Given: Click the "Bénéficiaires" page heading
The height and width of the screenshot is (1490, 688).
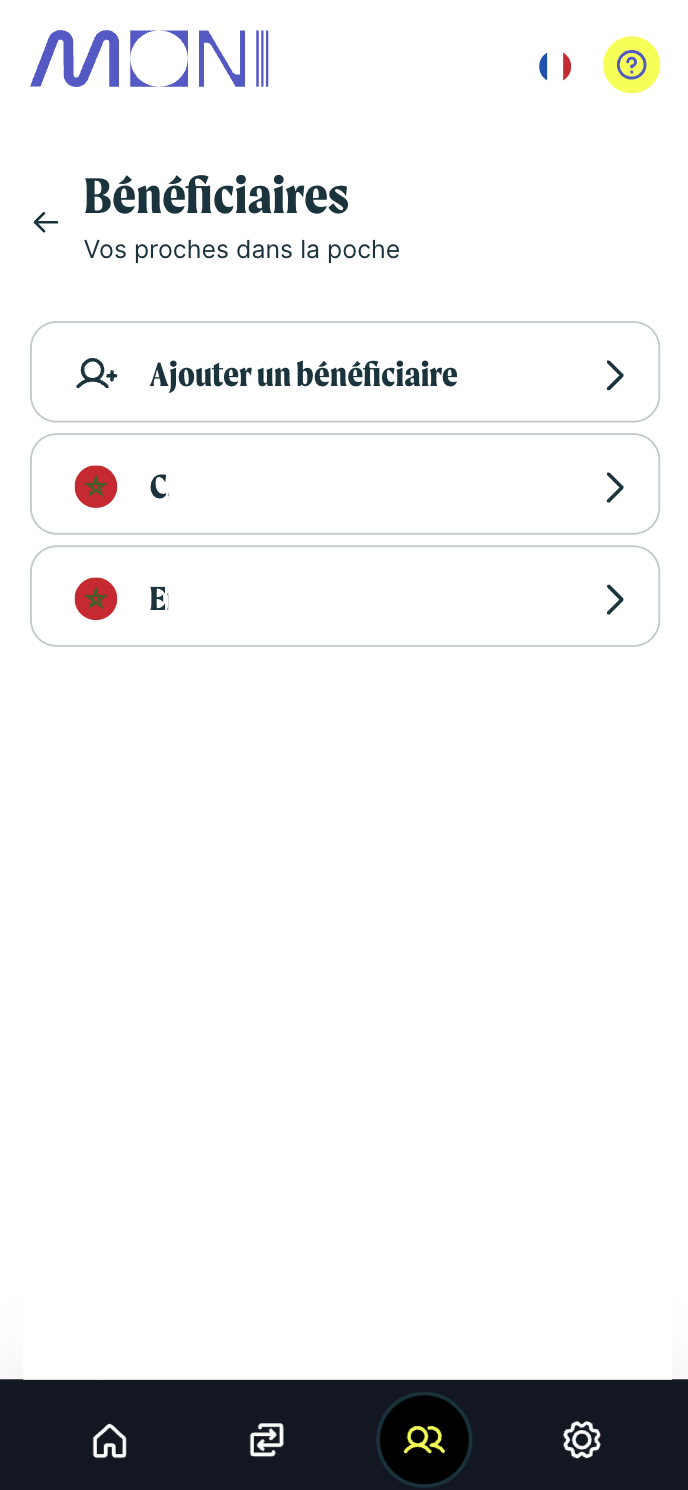Looking at the screenshot, I should pos(216,195).
